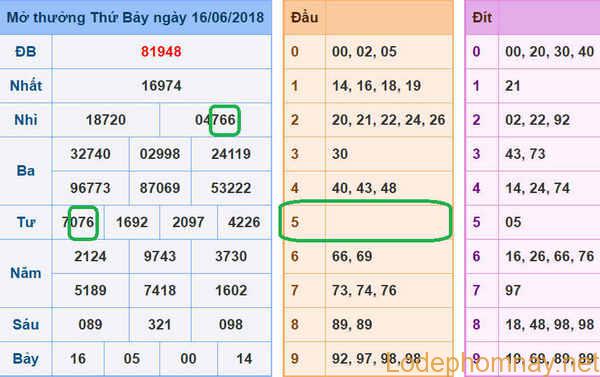Click the 'Tư' row label
Image resolution: width=600 pixels, height=377 pixels.
click(26, 222)
